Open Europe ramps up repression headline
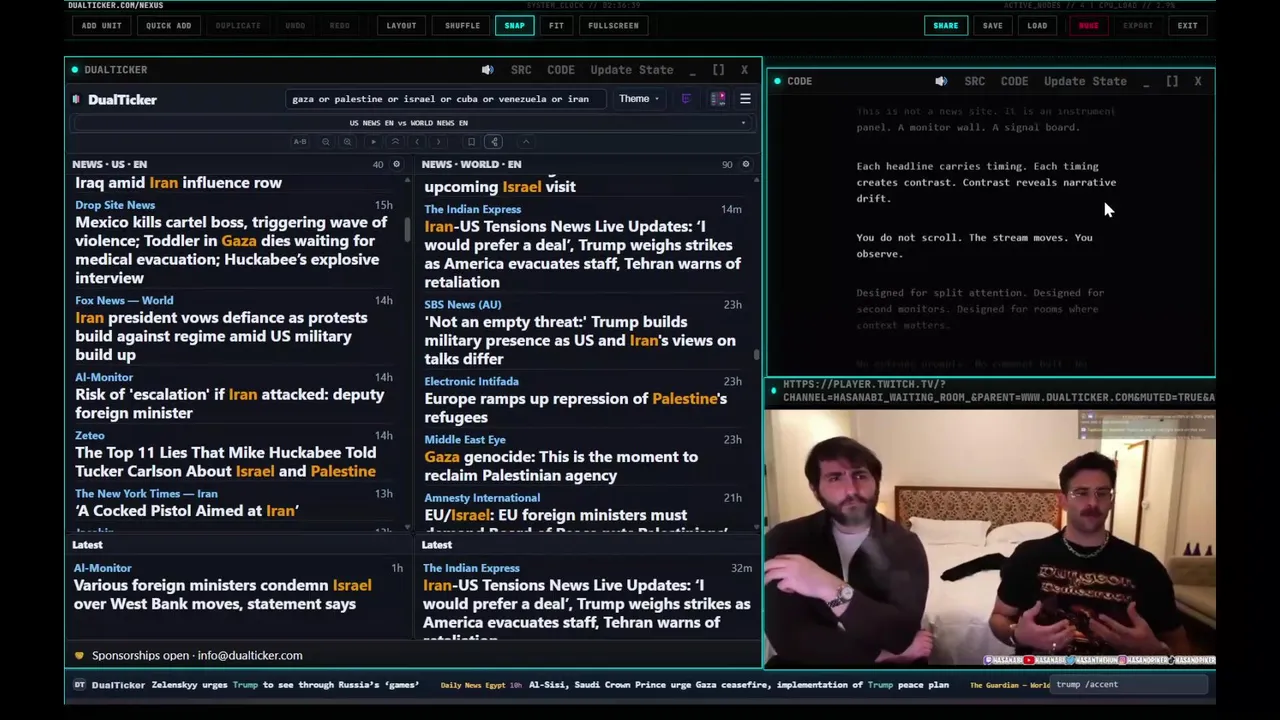This screenshot has width=1280, height=720. pyautogui.click(x=576, y=408)
